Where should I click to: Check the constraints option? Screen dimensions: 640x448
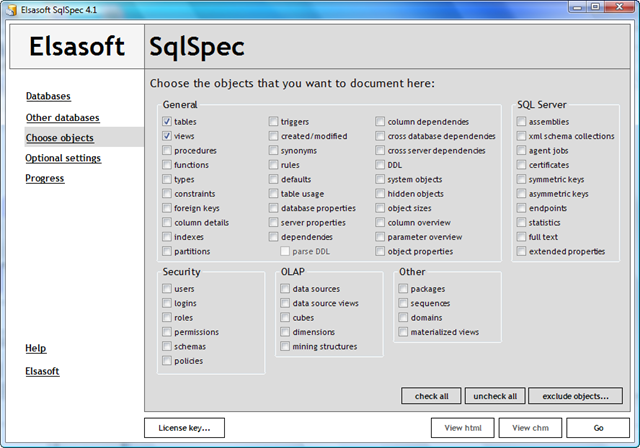point(167,193)
